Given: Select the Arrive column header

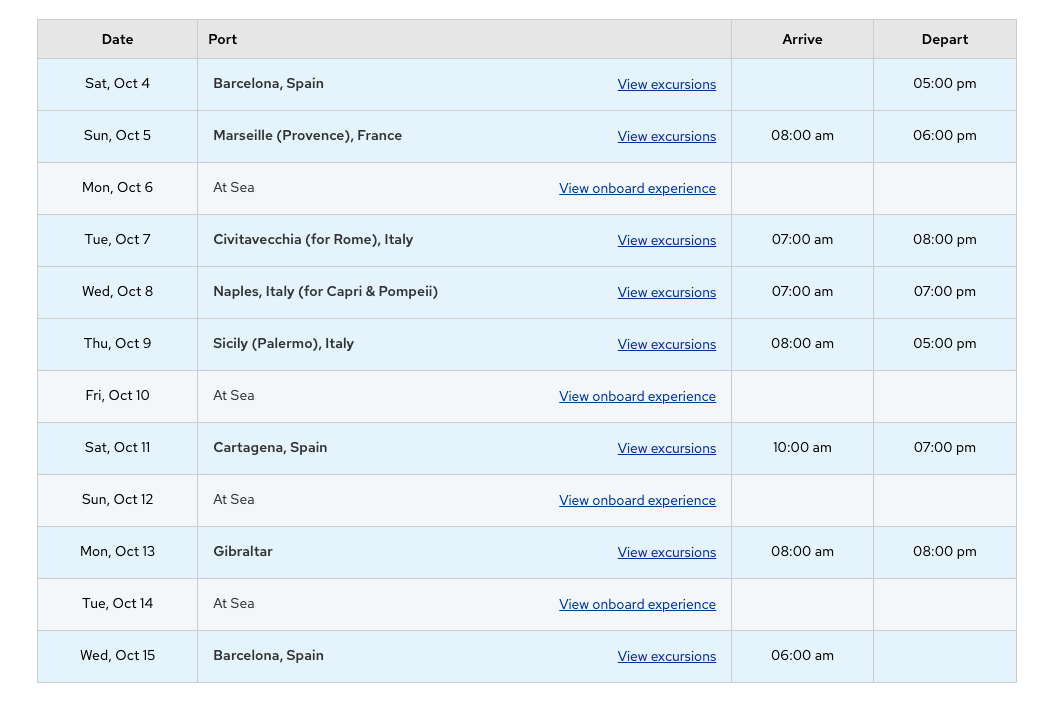Looking at the screenshot, I should click(x=802, y=39).
